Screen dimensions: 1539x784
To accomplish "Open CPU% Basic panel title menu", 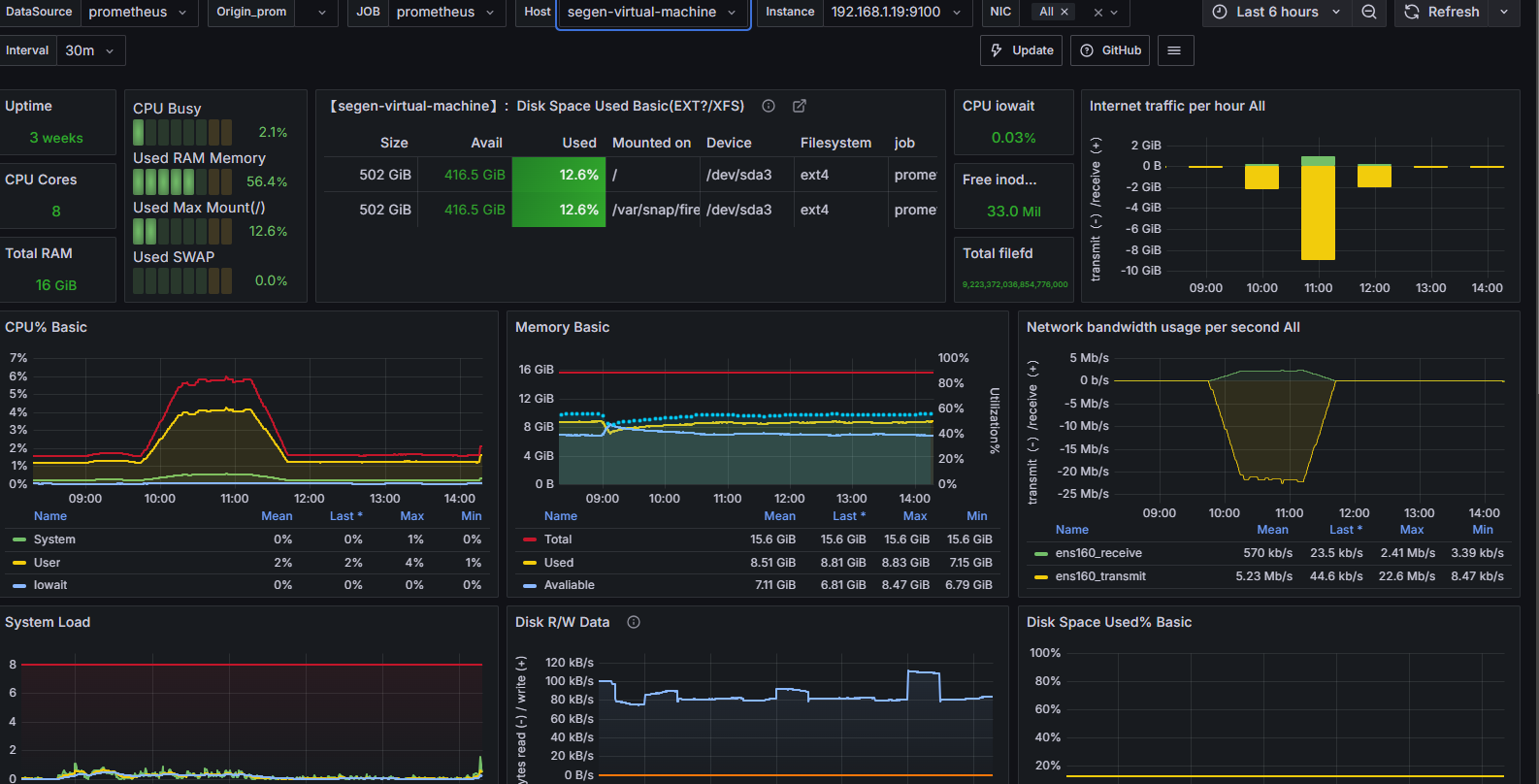I will [x=46, y=327].
